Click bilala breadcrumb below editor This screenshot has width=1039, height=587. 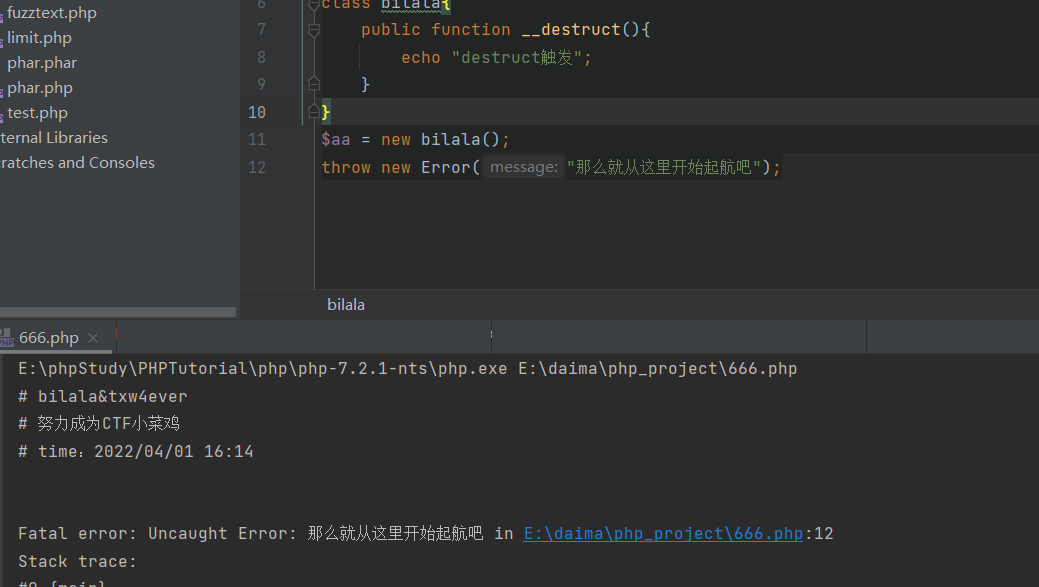click(346, 305)
